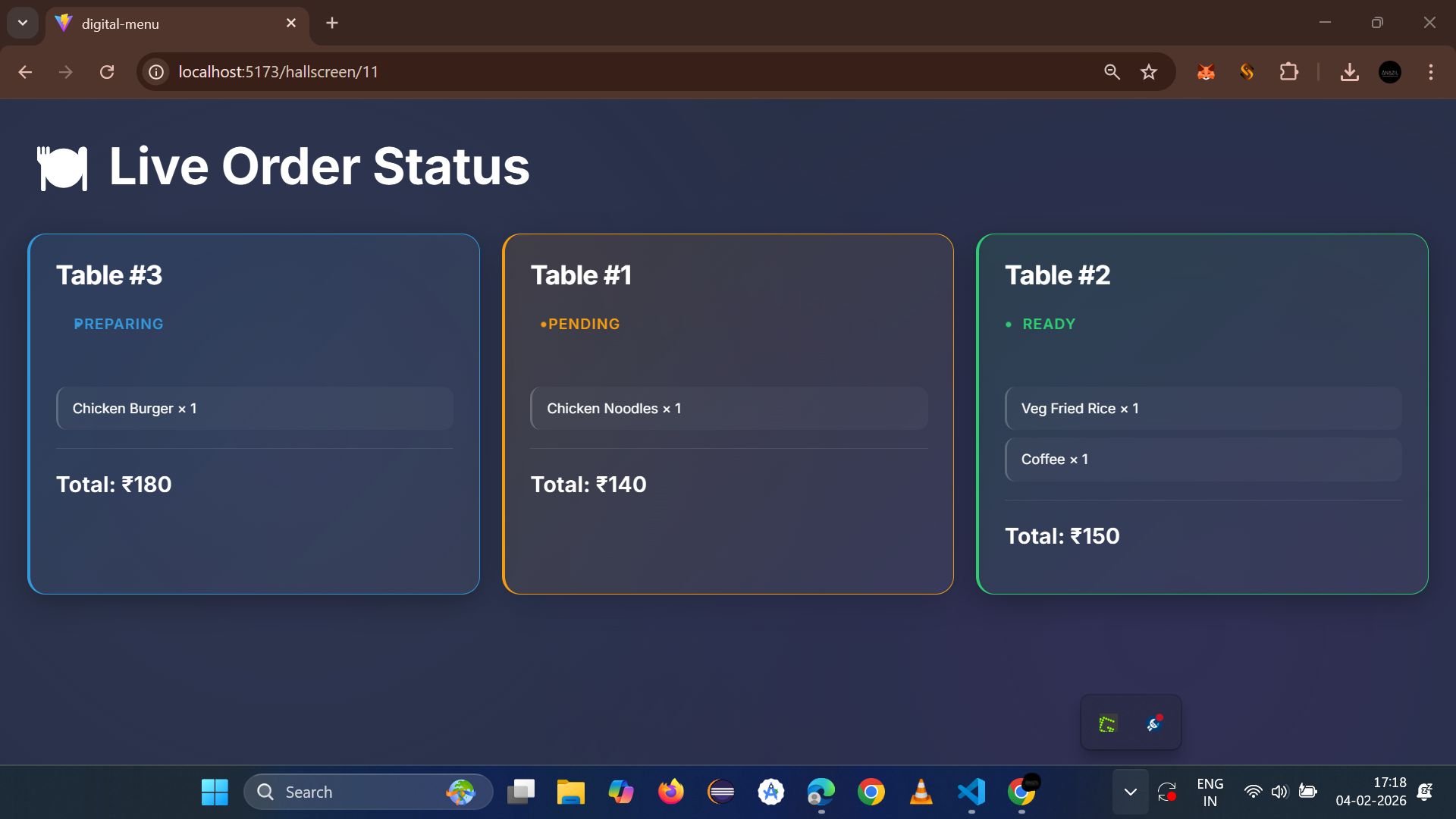Open the blue A app on taskbar

pyautogui.click(x=771, y=792)
